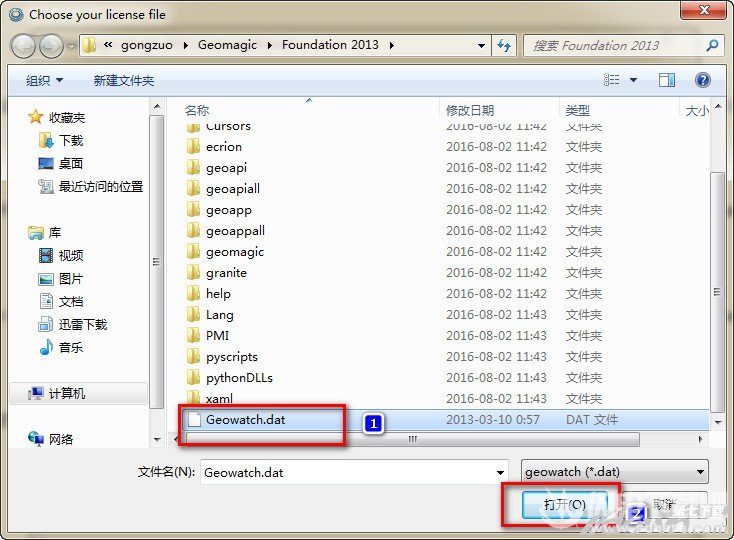
Task: Click the file list horizontal scrollbar thumb
Action: pos(412,439)
